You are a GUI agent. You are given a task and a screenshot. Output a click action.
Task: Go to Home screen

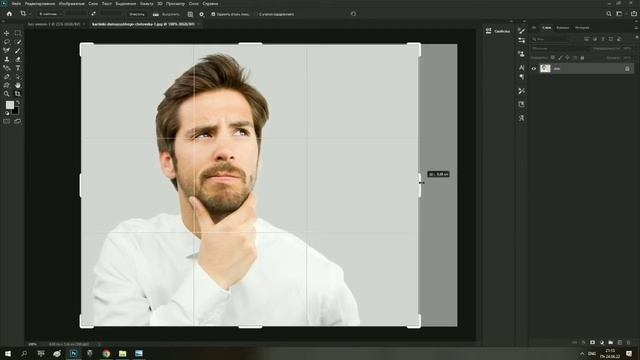click(9, 14)
